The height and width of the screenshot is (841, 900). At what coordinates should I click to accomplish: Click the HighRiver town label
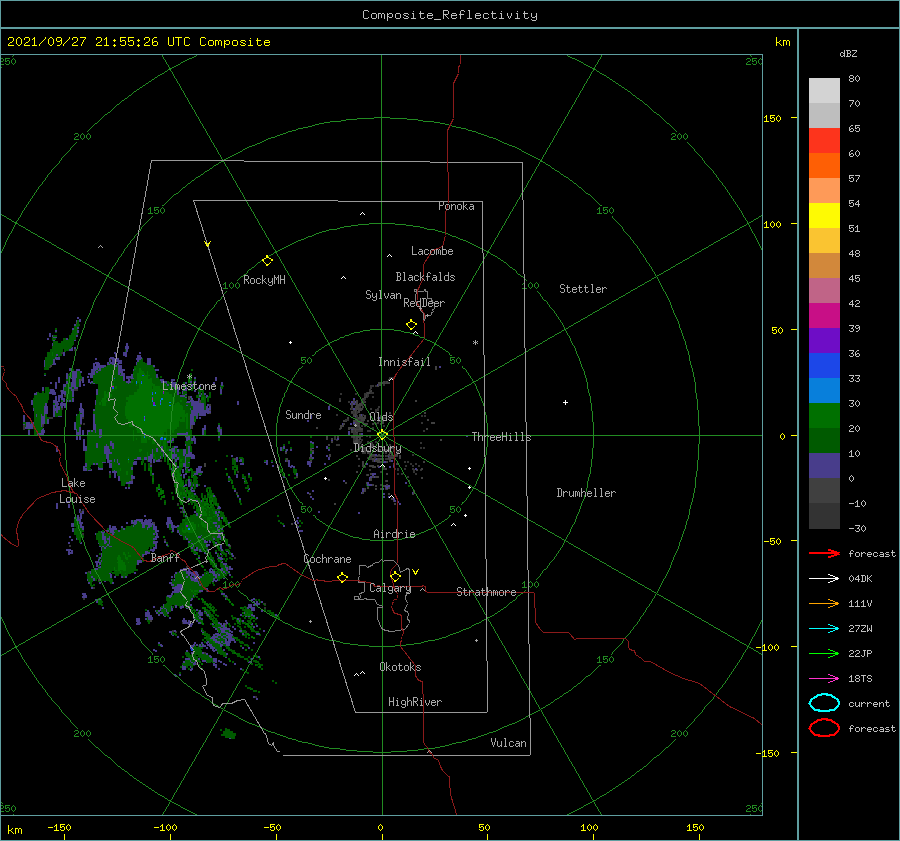[415, 702]
